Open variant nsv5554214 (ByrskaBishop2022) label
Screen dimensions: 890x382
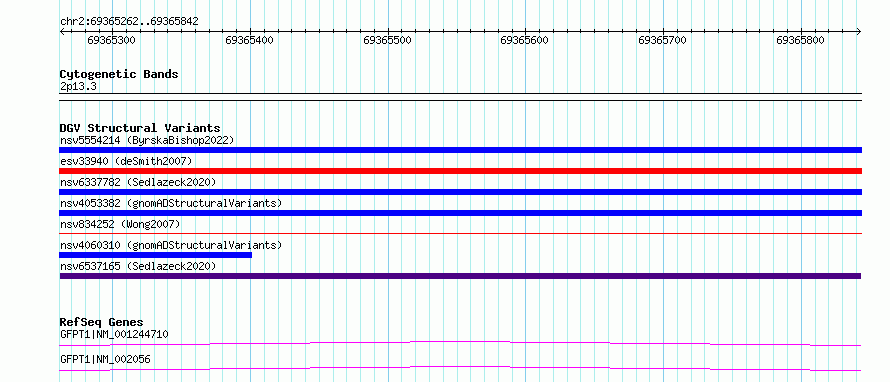[147, 140]
